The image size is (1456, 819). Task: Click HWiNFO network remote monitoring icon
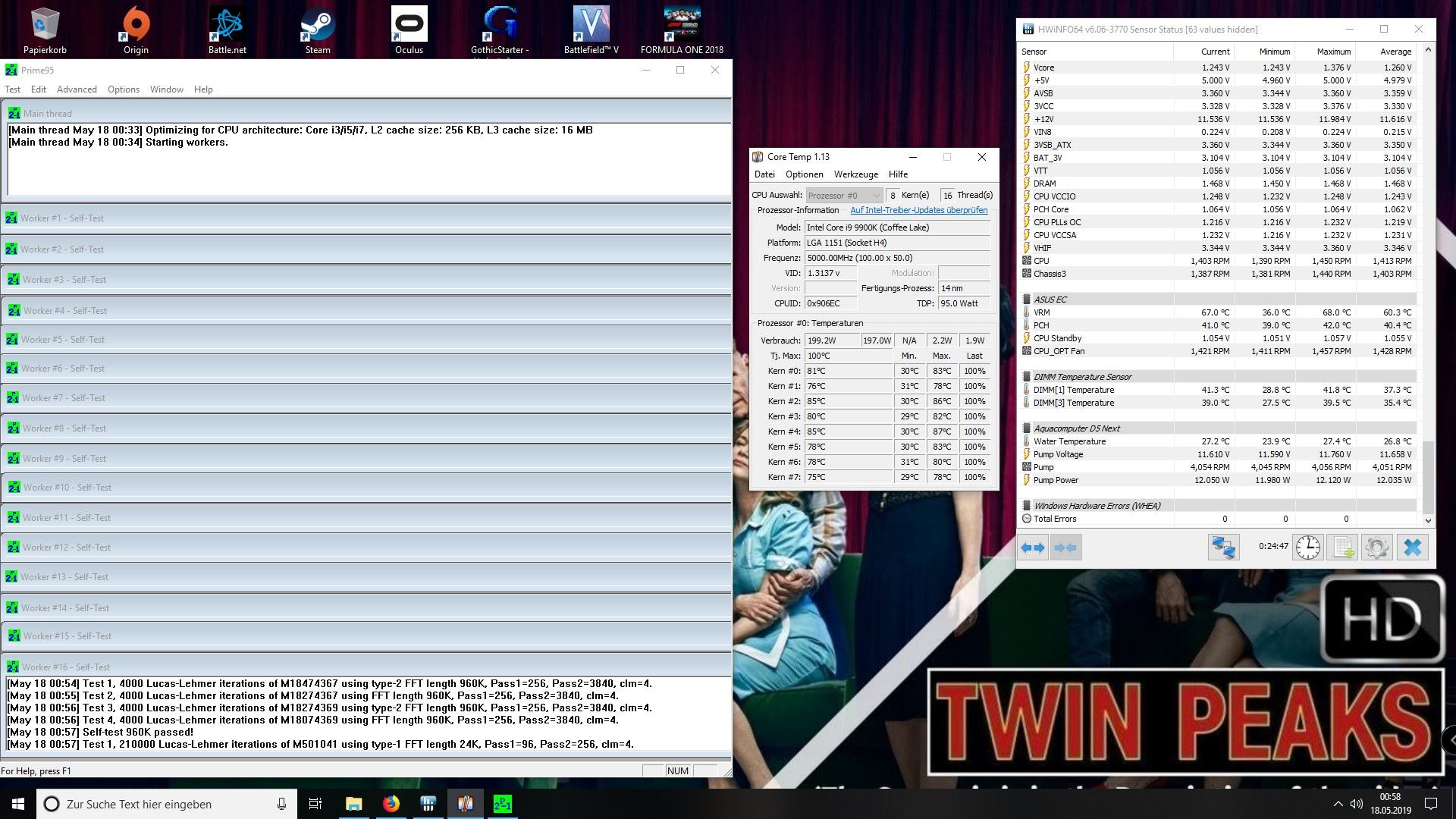[x=1223, y=547]
